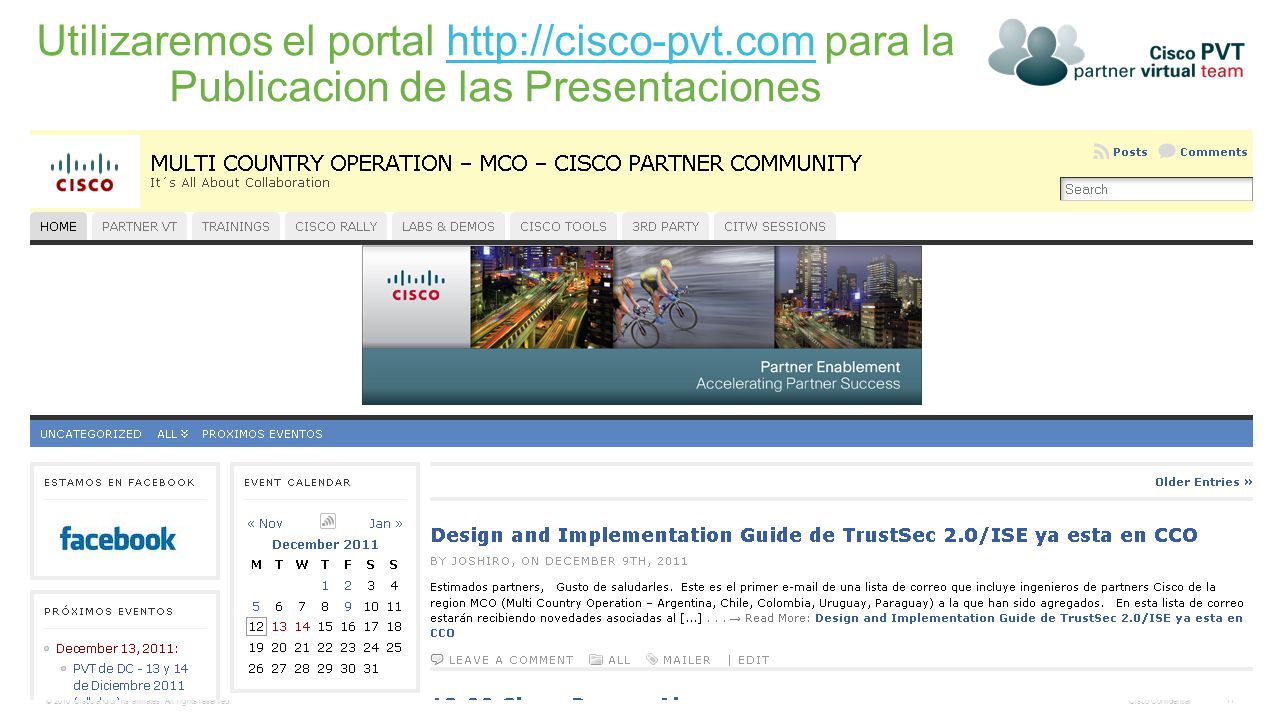
Task: Select December 25 in the calendar
Action: click(x=394, y=648)
